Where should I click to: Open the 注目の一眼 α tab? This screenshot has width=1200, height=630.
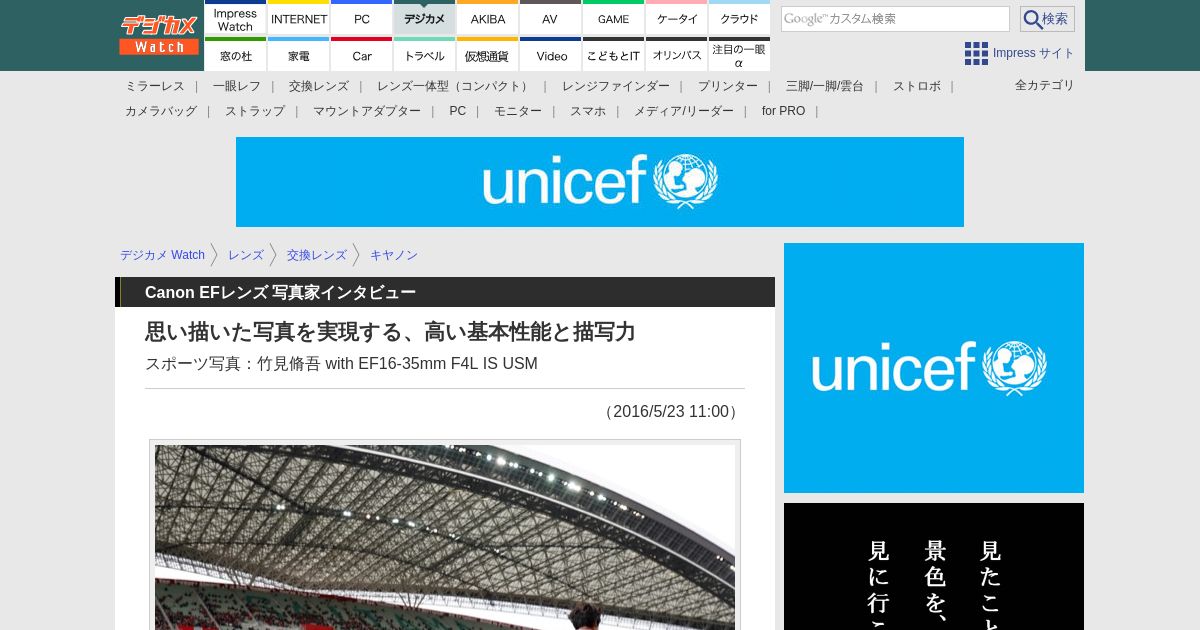740,55
